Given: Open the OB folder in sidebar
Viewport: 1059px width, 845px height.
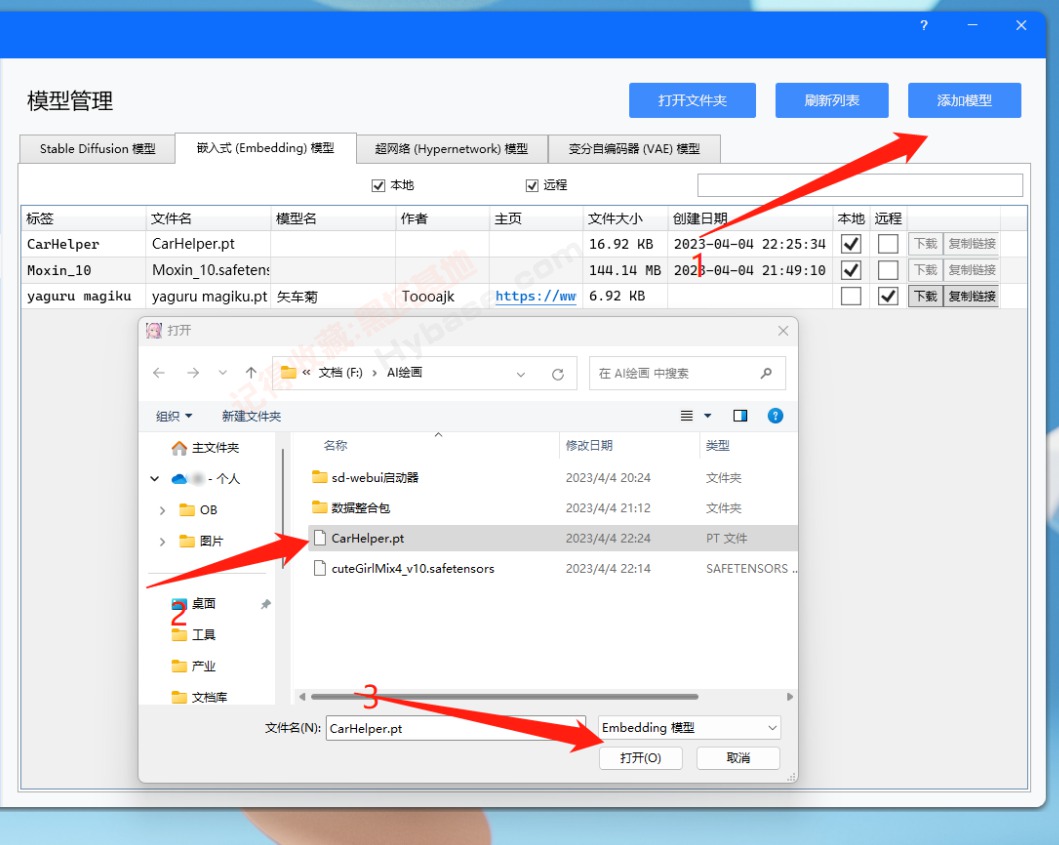Looking at the screenshot, I should click(198, 510).
